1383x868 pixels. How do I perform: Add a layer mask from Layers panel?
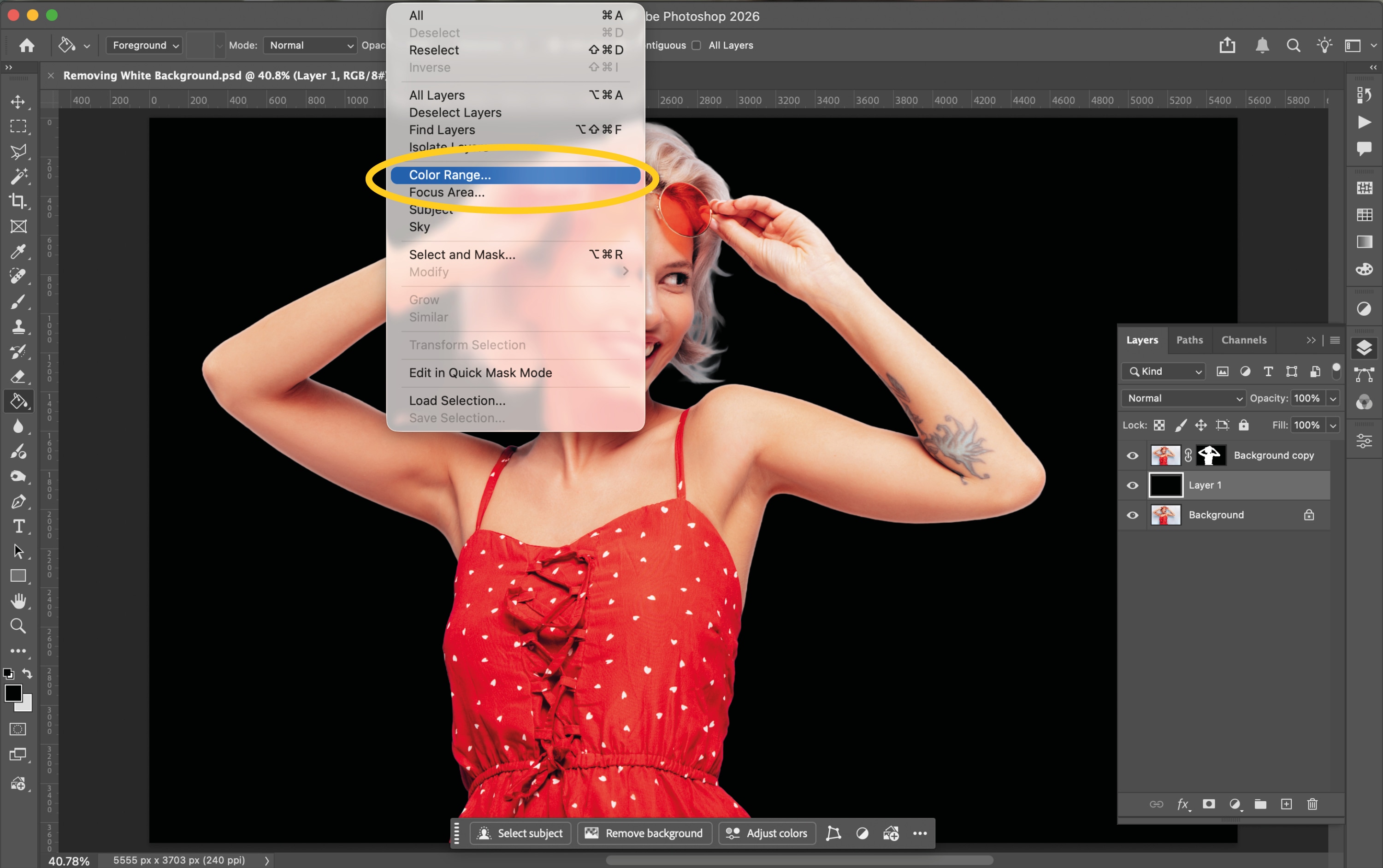pos(1208,804)
